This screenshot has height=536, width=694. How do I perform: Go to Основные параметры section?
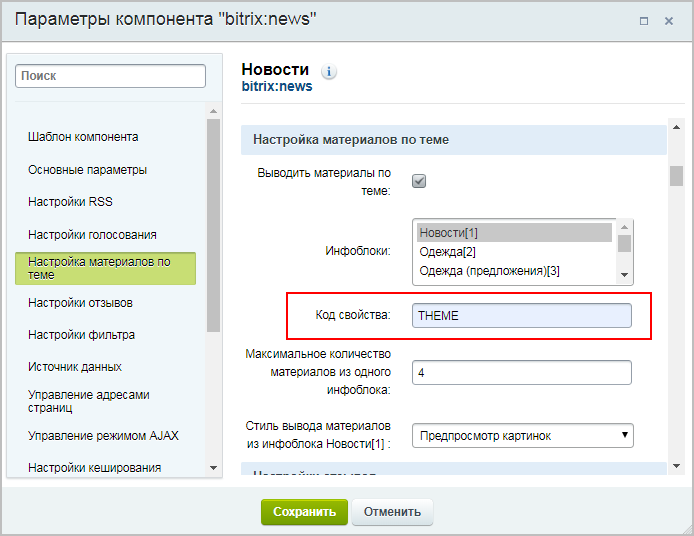click(88, 170)
